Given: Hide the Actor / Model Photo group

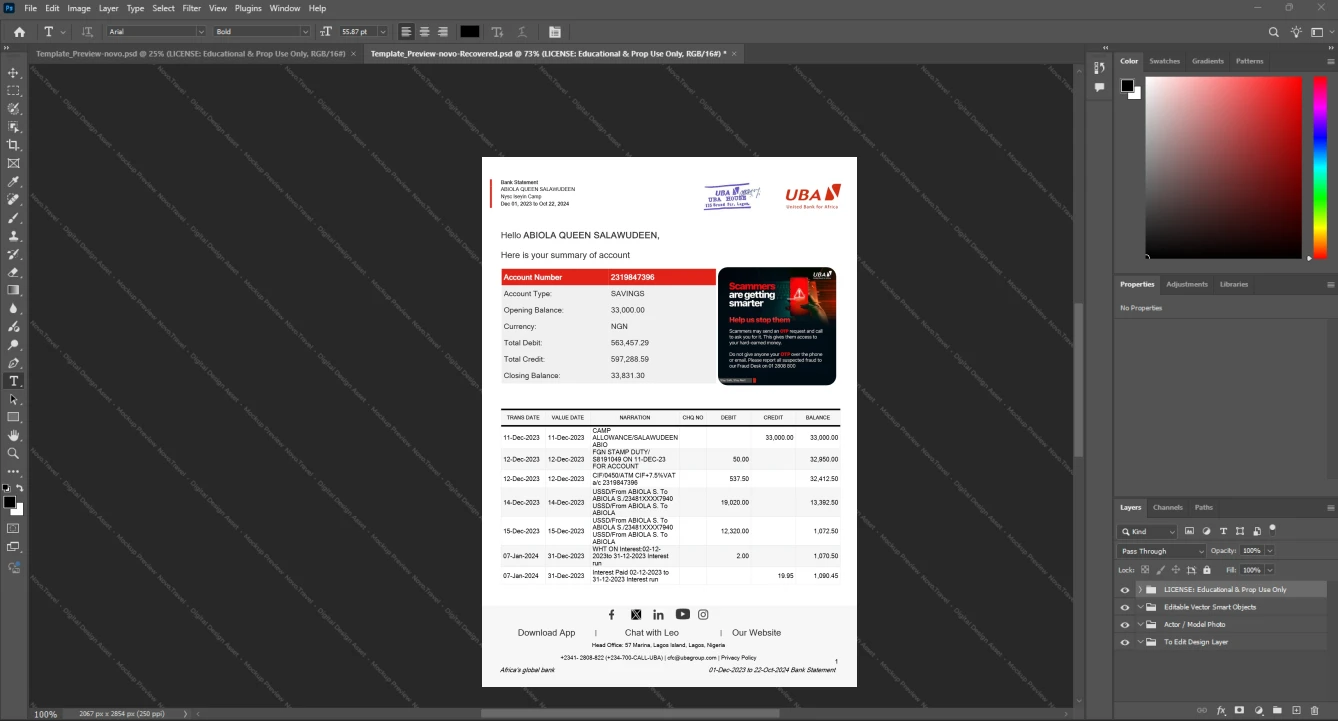Looking at the screenshot, I should coord(1125,624).
